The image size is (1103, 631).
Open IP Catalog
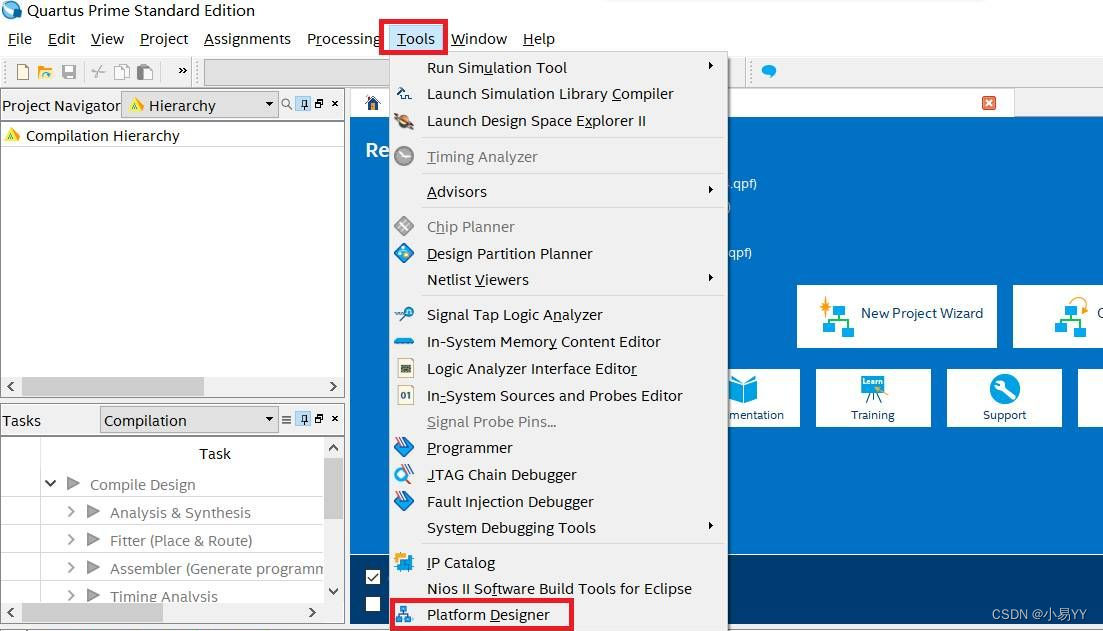click(559, 562)
